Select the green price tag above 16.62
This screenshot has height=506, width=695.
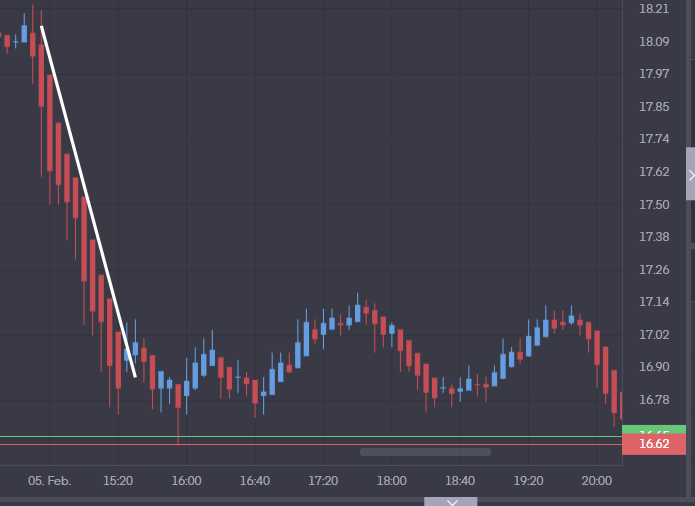654,431
